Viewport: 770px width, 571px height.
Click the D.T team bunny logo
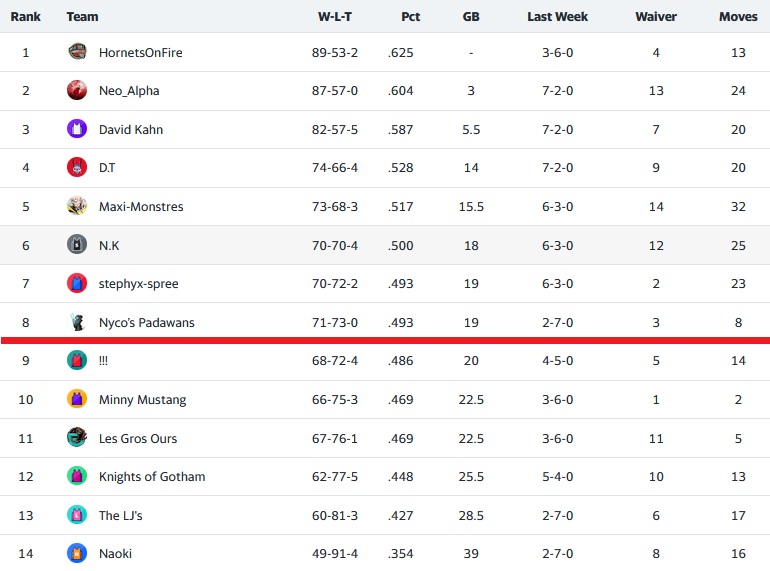77,167
